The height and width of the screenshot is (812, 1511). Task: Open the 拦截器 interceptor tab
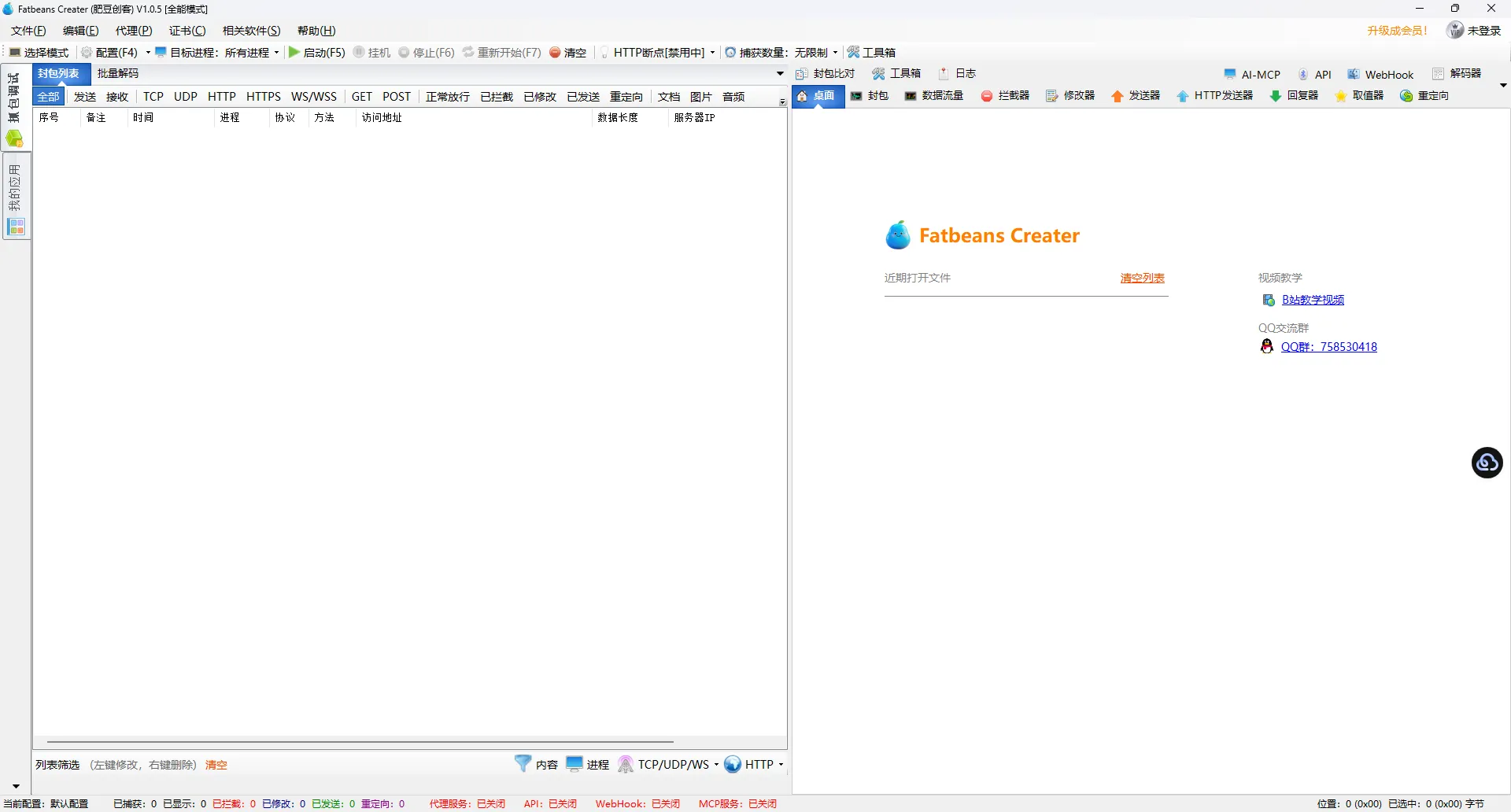click(x=1005, y=96)
